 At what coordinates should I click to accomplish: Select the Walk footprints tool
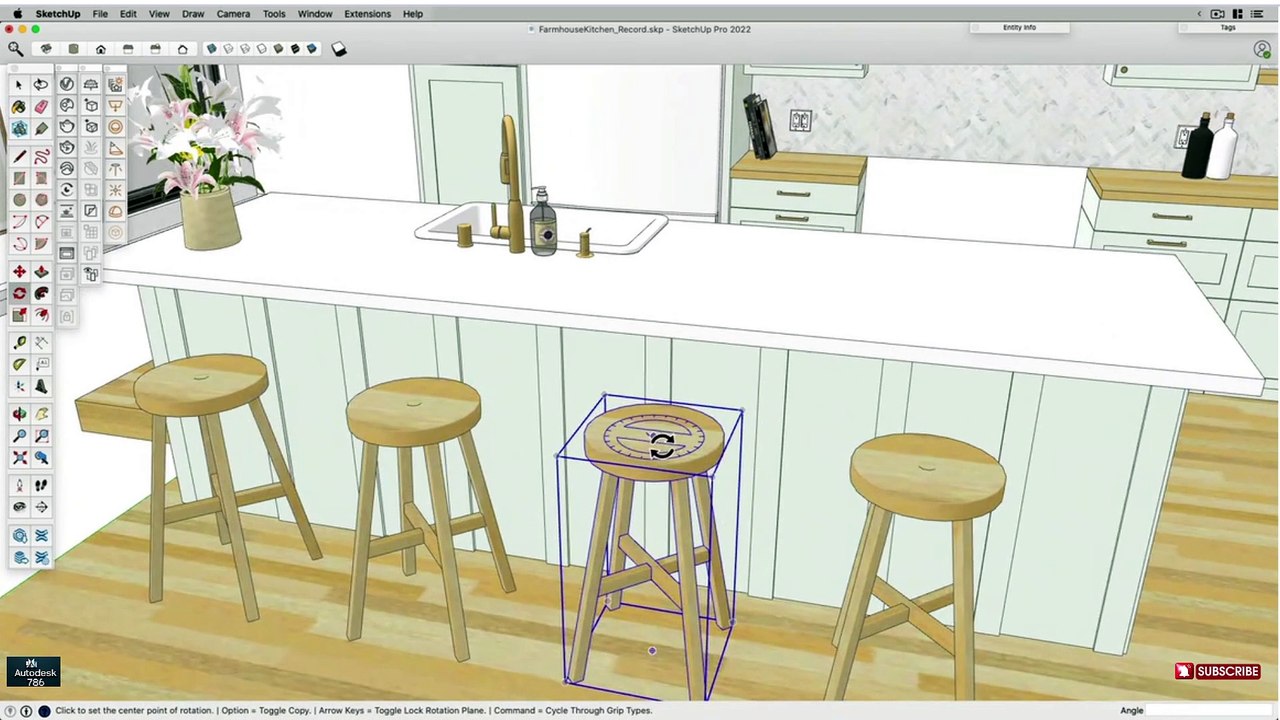(x=41, y=485)
